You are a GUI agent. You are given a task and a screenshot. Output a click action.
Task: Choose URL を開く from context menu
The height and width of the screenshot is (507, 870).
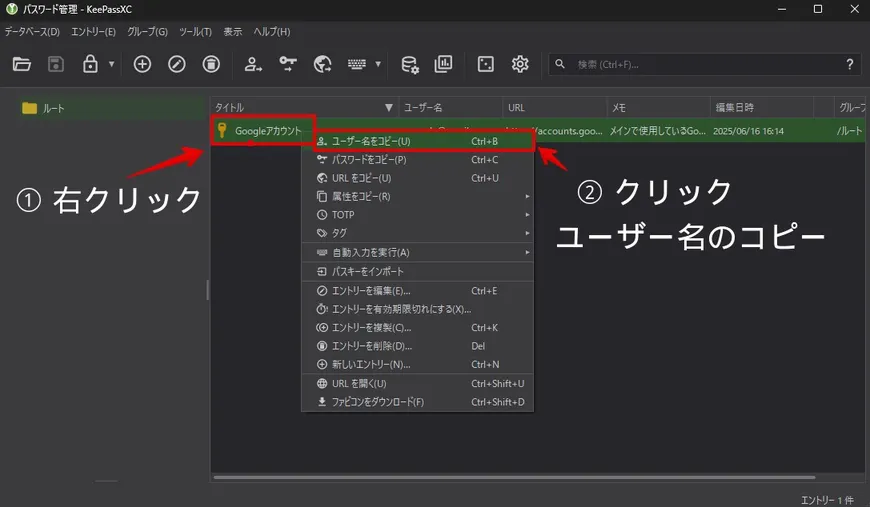[x=418, y=383]
